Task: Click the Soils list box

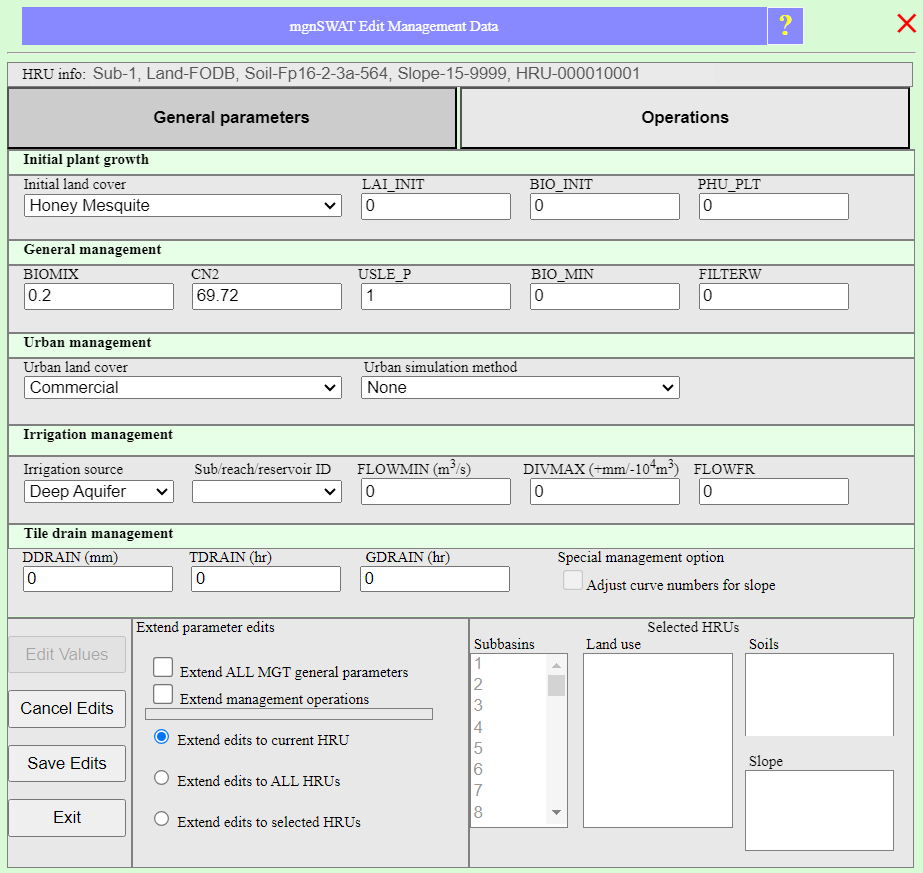Action: (819, 695)
